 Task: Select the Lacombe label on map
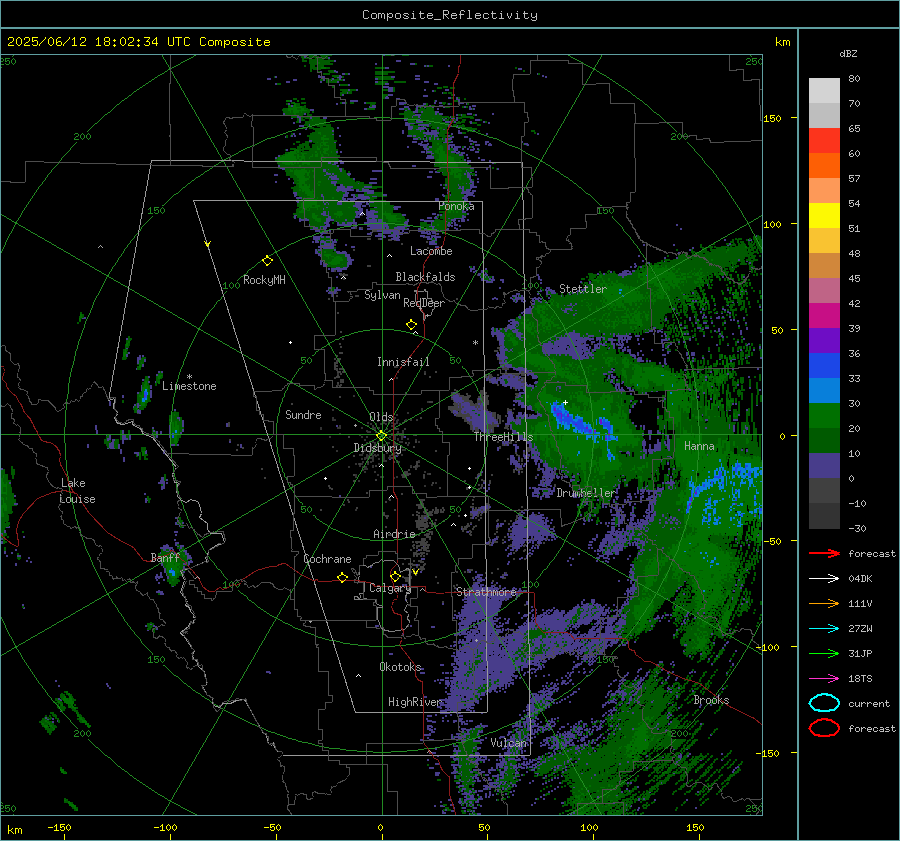click(431, 251)
